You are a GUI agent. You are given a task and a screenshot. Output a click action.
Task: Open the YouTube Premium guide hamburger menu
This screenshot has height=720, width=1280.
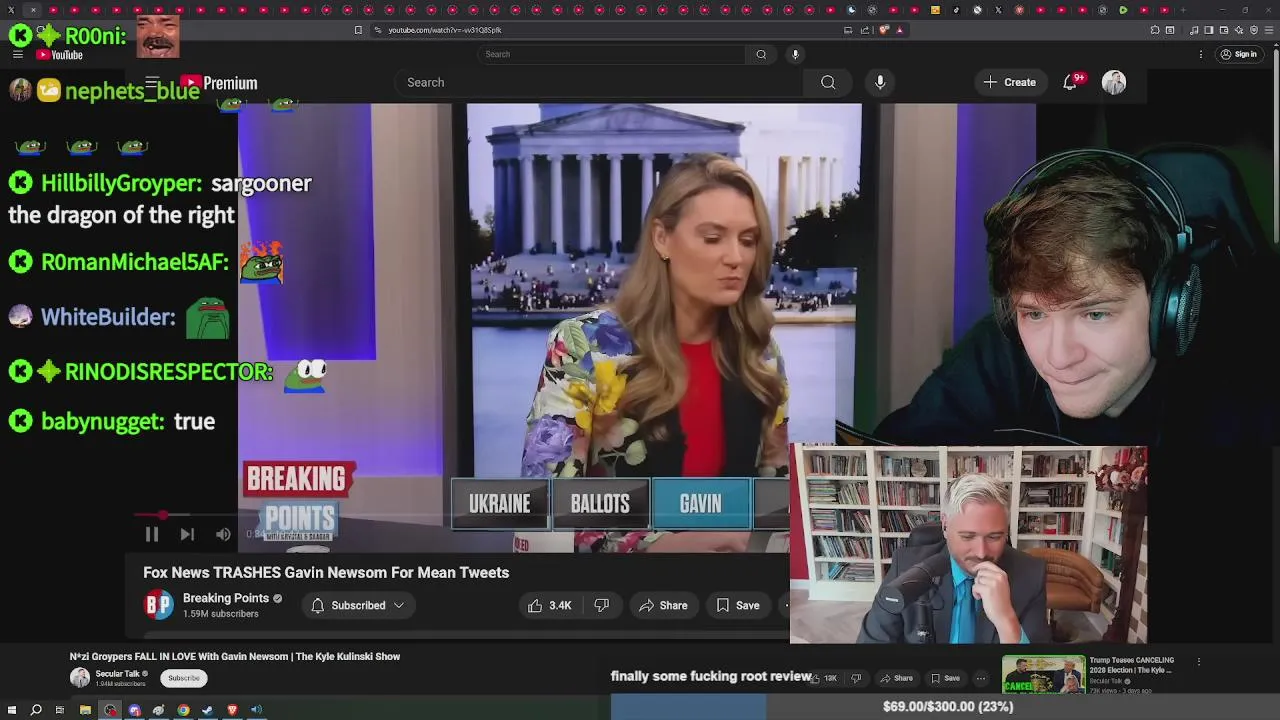152,83
